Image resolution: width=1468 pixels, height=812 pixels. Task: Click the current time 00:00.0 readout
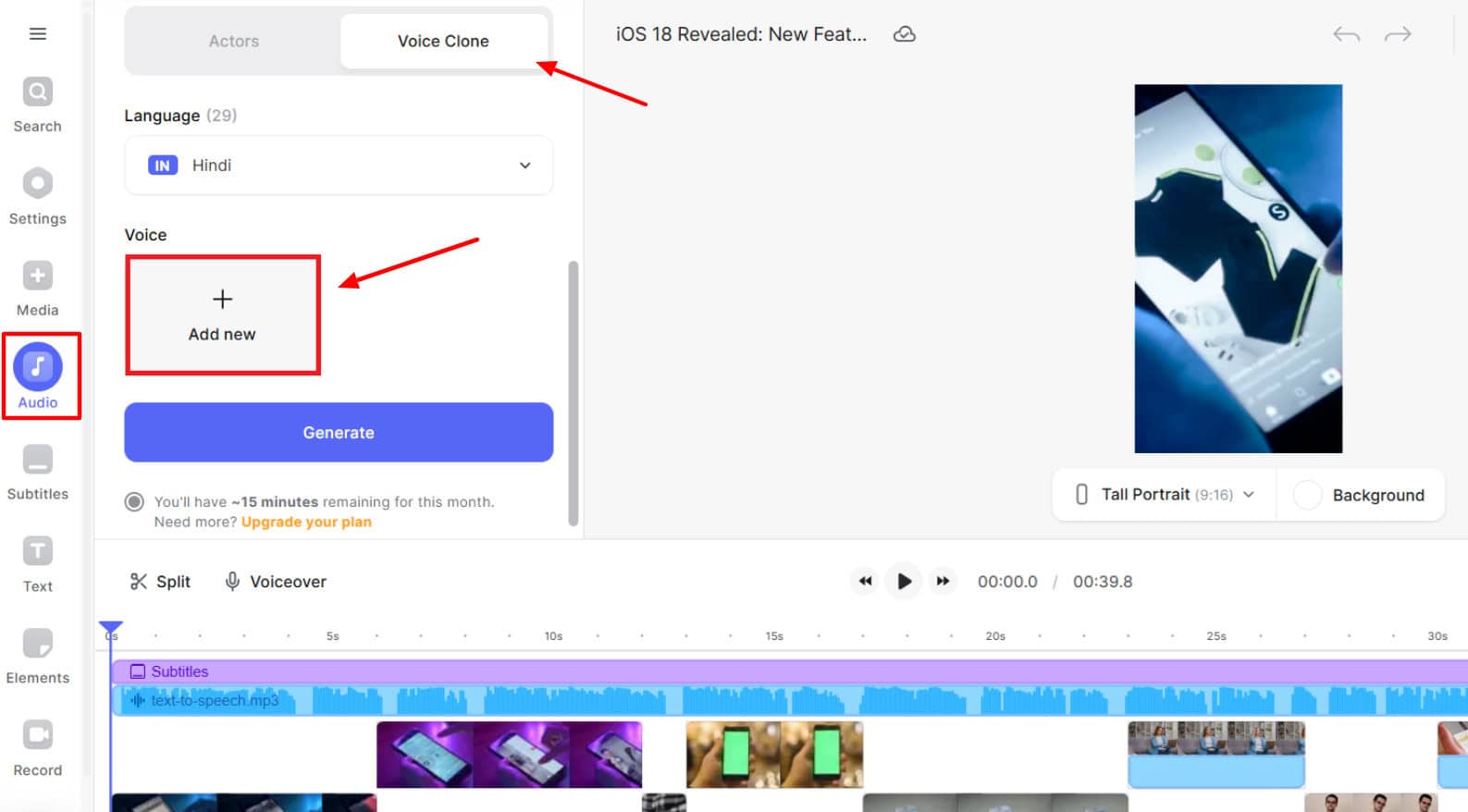[x=1007, y=582]
